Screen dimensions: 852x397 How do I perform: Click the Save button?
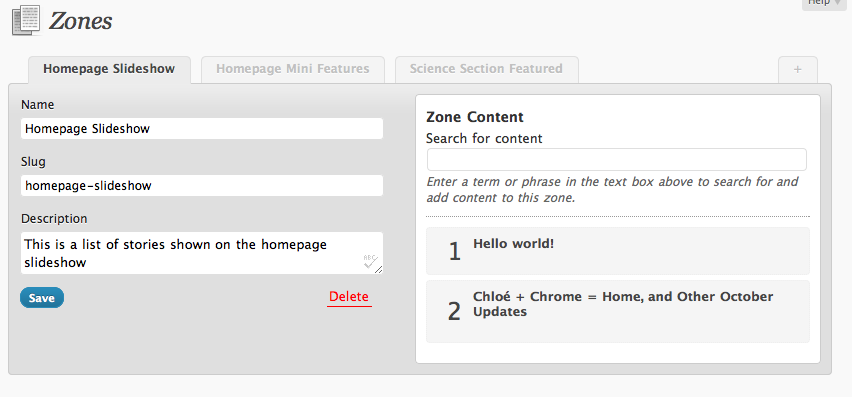pos(42,298)
